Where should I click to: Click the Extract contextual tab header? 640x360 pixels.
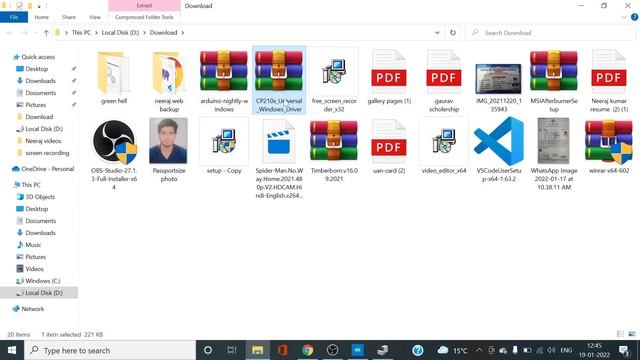pyautogui.click(x=144, y=6)
